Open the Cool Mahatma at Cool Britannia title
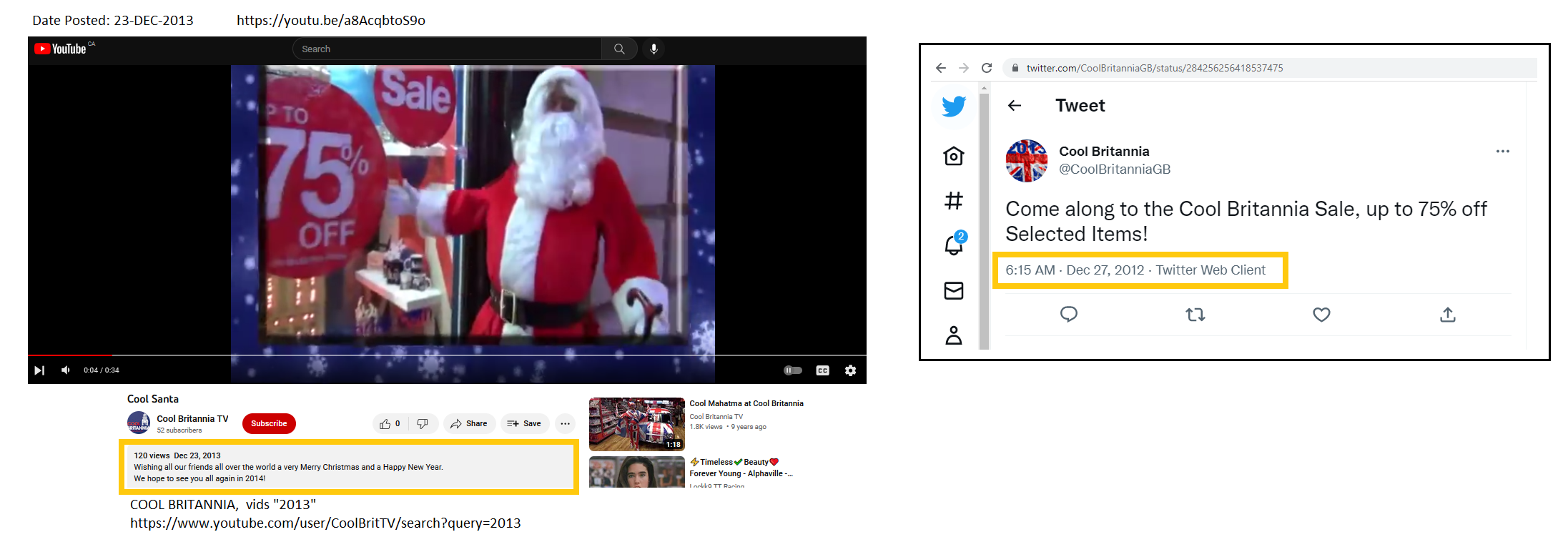Image resolution: width=1568 pixels, height=547 pixels. 746,403
